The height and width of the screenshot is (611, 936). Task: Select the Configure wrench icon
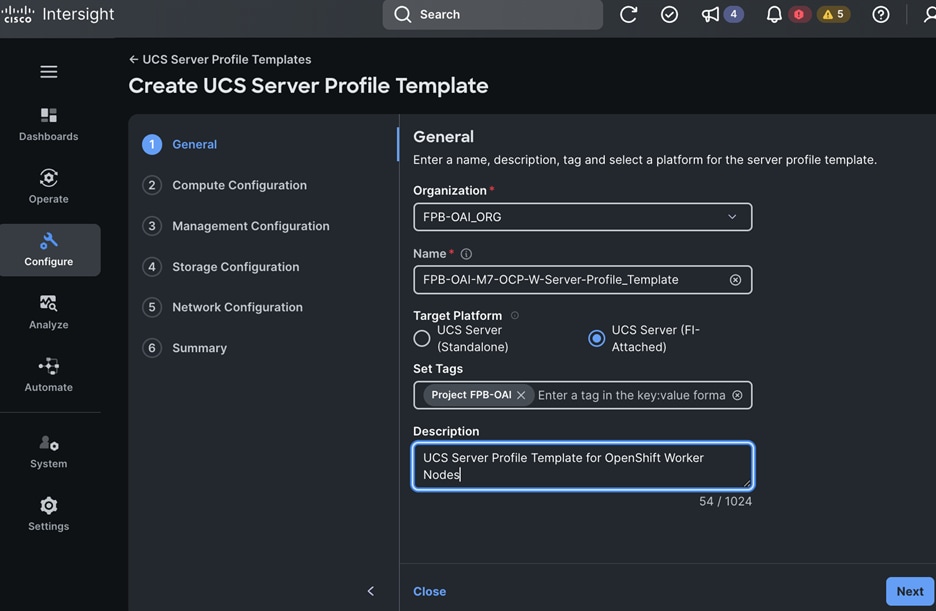coord(49,241)
